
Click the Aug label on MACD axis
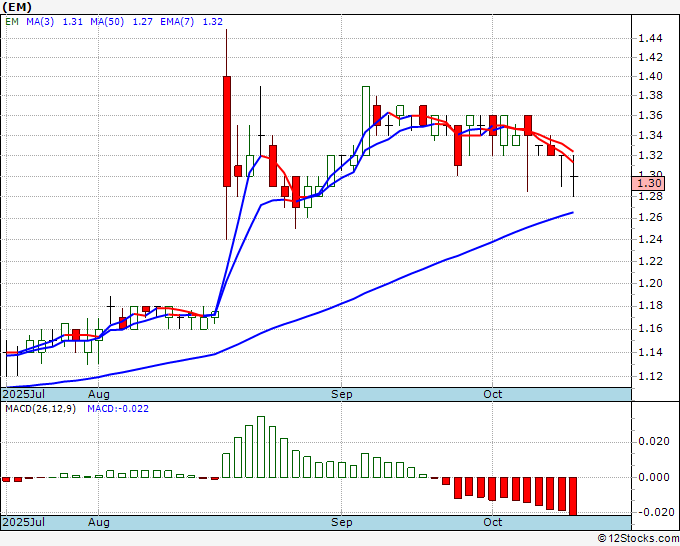[99, 522]
